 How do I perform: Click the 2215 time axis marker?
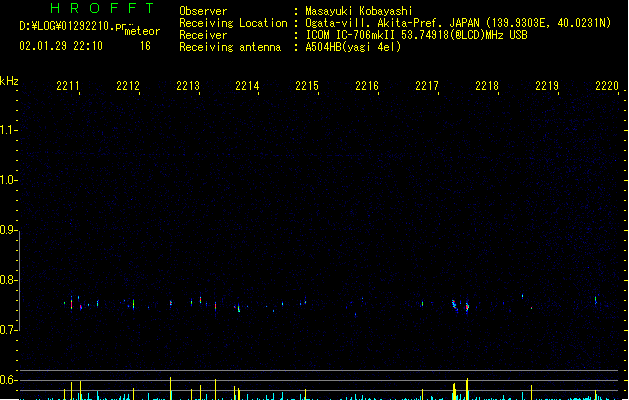(x=307, y=86)
